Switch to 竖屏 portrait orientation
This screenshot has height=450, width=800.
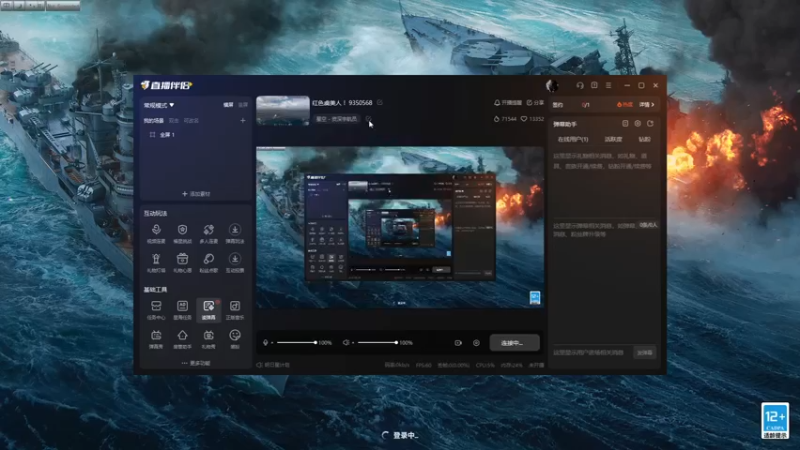point(243,105)
